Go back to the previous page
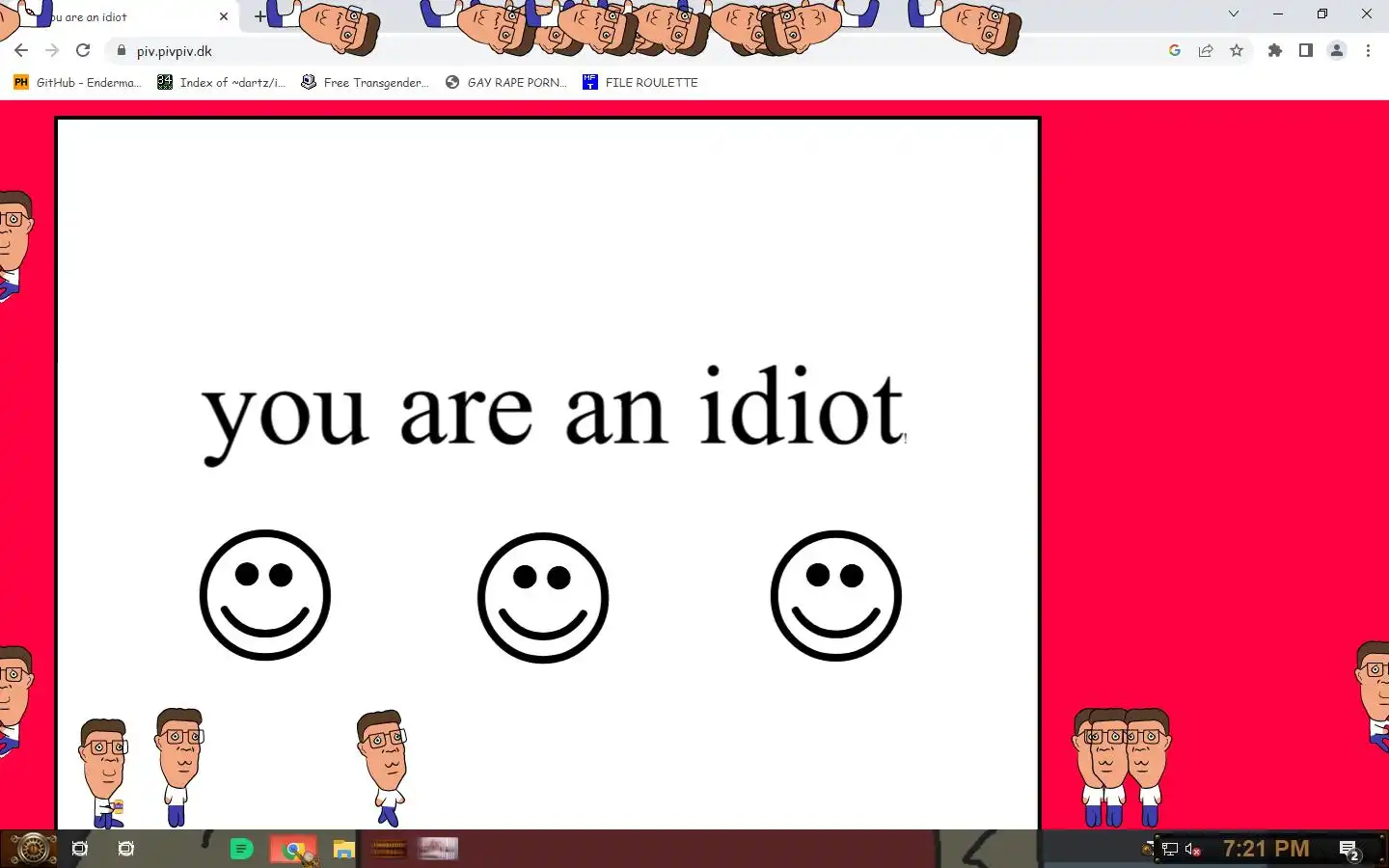The image size is (1389, 868). click(x=21, y=51)
